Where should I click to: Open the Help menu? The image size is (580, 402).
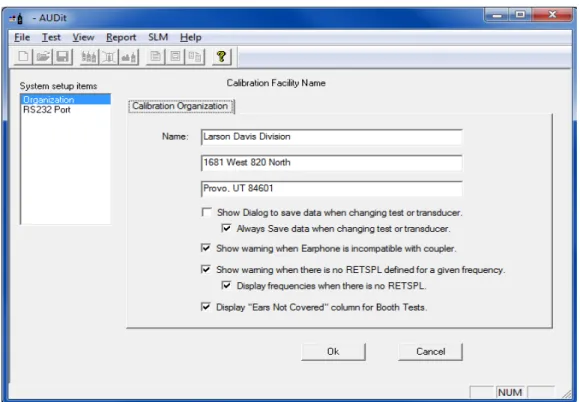(190, 37)
